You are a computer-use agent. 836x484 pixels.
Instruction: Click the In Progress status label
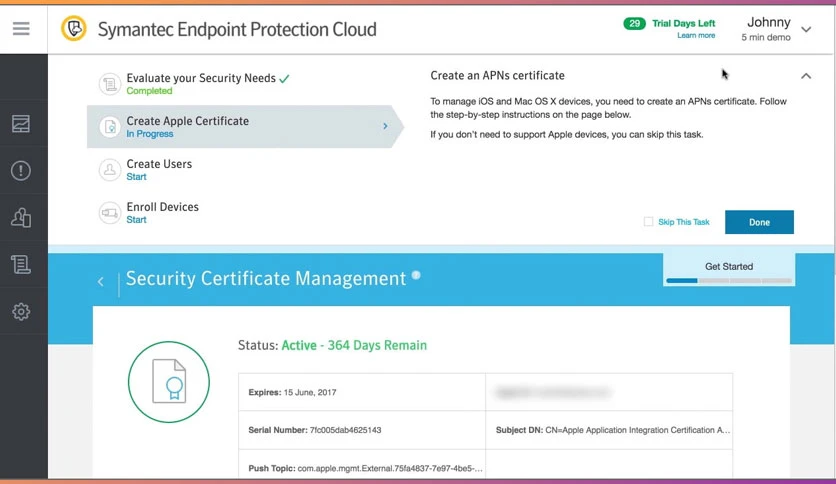(x=150, y=134)
